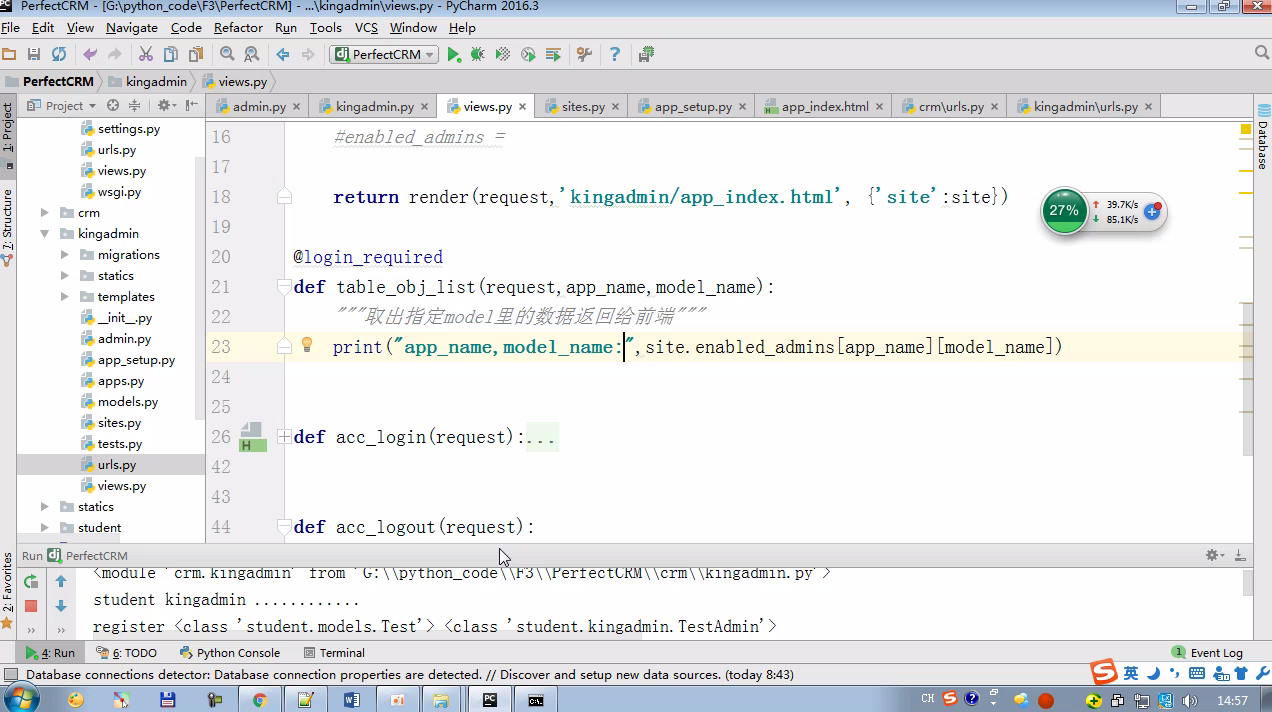Rerun PerfectCRM in the Run panel
1272x712 pixels.
(31, 581)
